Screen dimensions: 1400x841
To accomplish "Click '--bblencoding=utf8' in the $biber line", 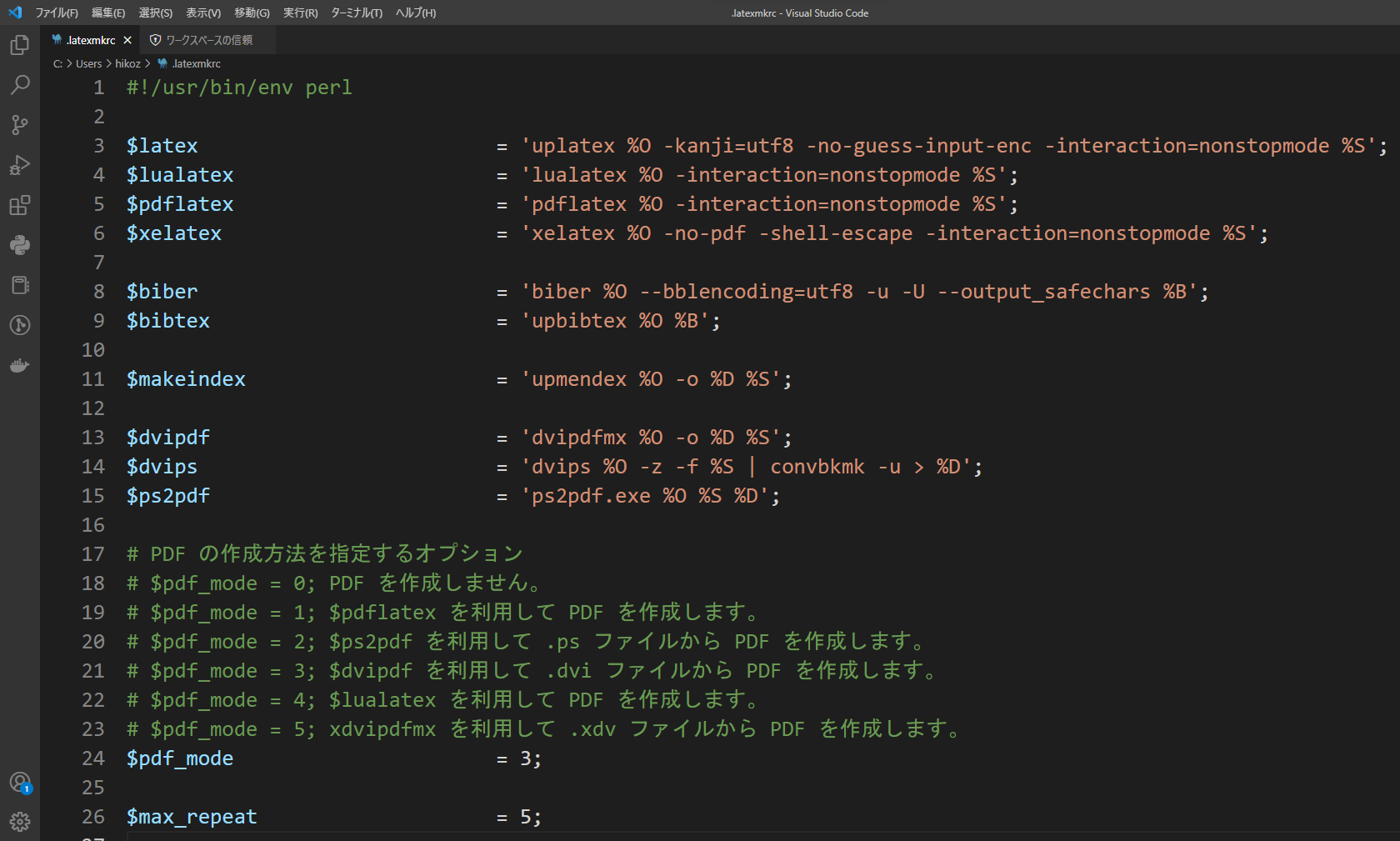I will tap(747, 292).
